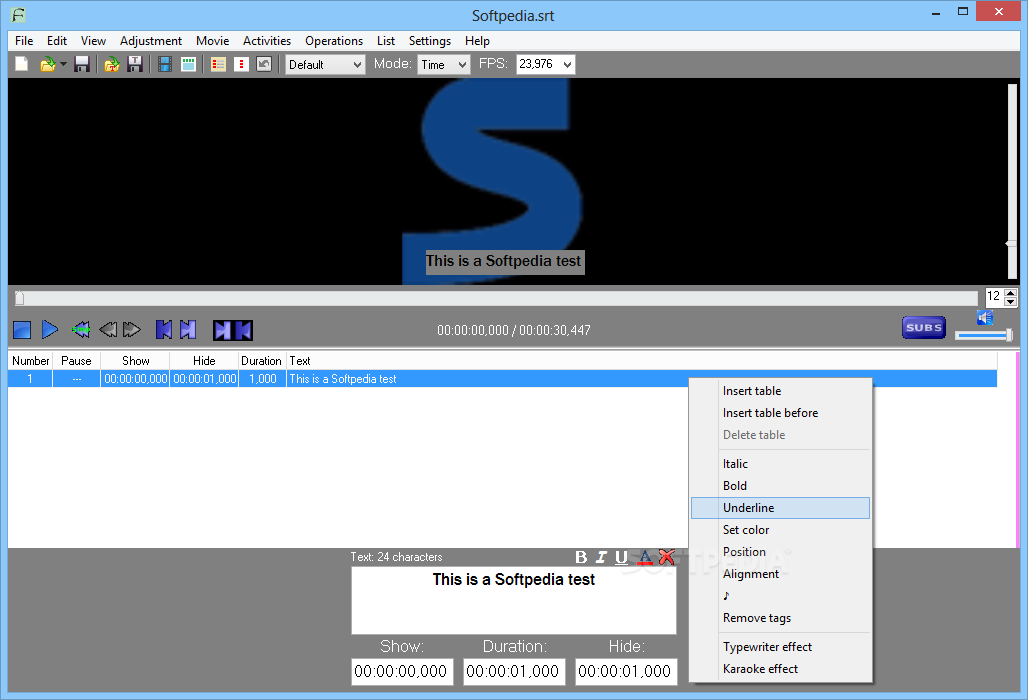
Task: Click the Bold B editor icon
Action: pos(581,557)
